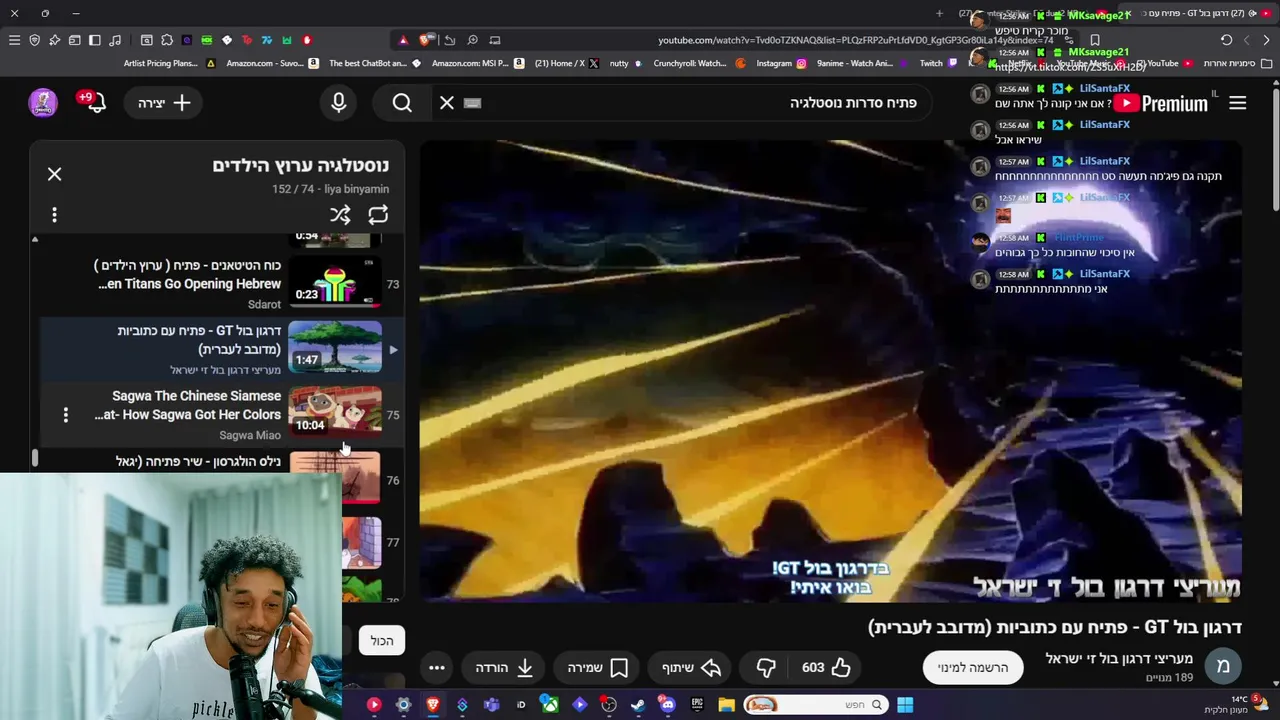Image resolution: width=1280 pixels, height=720 pixels.
Task: Open the account avatar menu
Action: pyautogui.click(x=43, y=102)
